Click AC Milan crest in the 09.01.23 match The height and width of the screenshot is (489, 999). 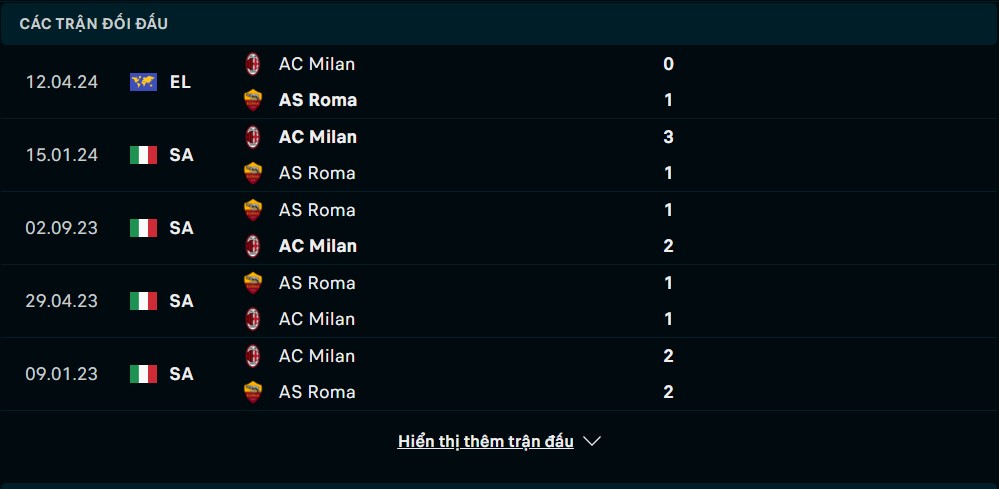pos(253,355)
